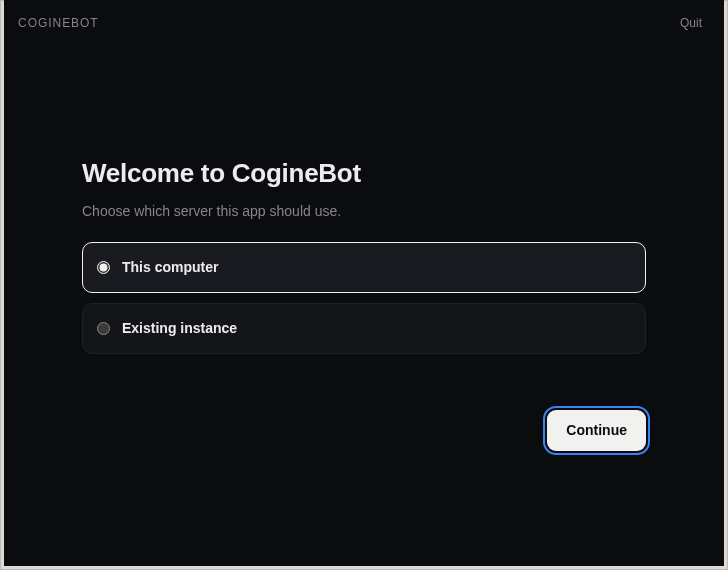Click the 'Choose which server this app should use.' text
728x570 pixels.
pyautogui.click(x=211, y=211)
